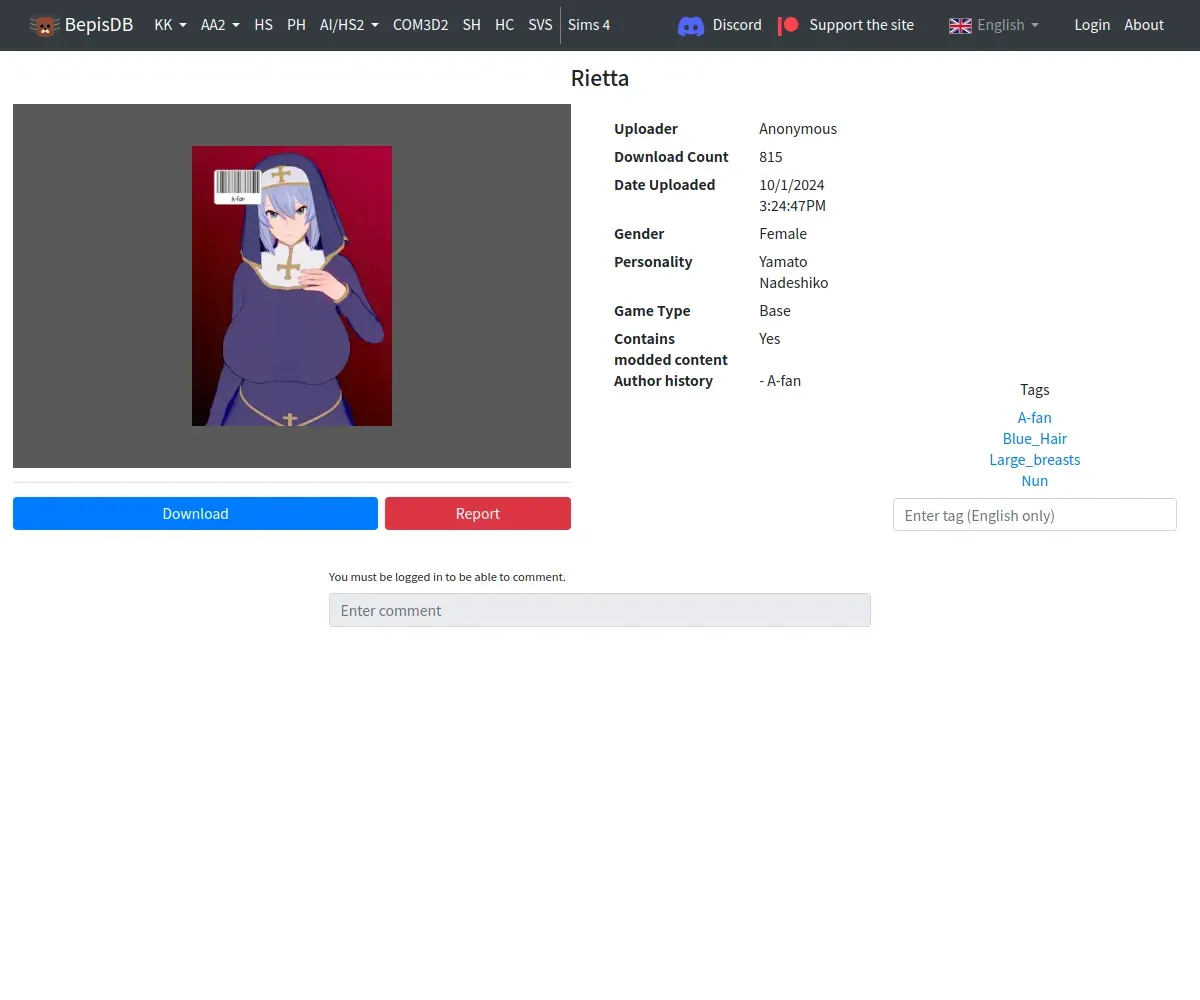Click the Contains modded content label

click(671, 349)
